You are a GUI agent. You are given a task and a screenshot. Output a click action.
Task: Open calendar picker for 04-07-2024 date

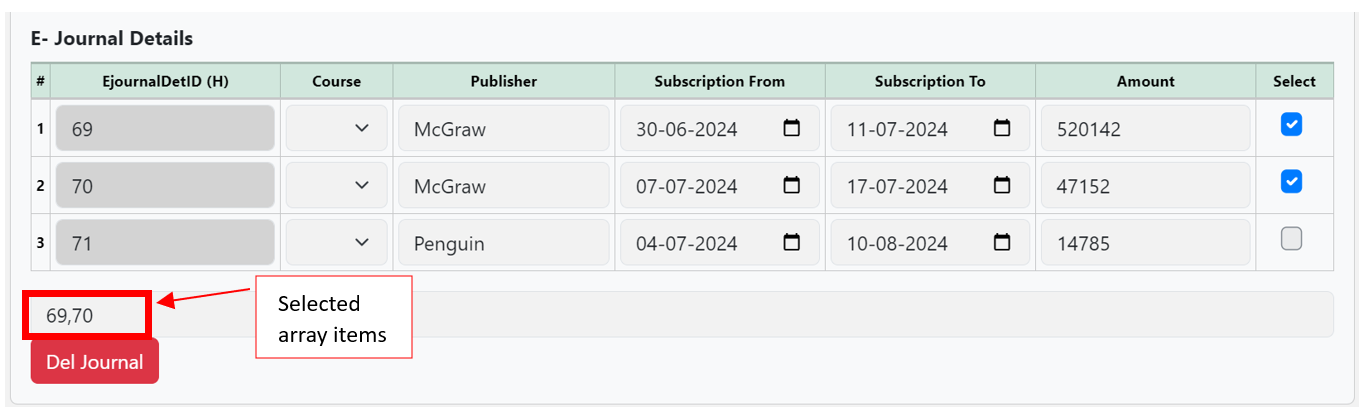[x=791, y=242]
